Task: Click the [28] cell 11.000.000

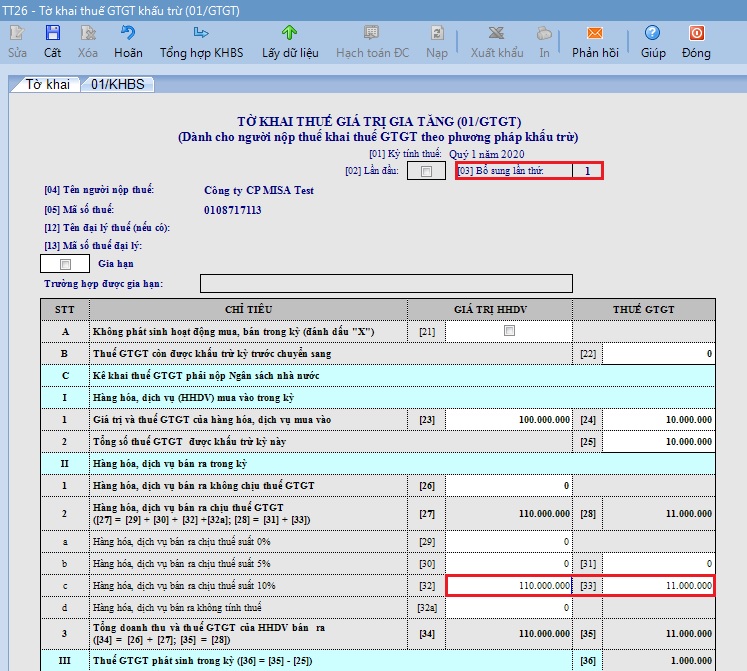Action: click(x=658, y=514)
